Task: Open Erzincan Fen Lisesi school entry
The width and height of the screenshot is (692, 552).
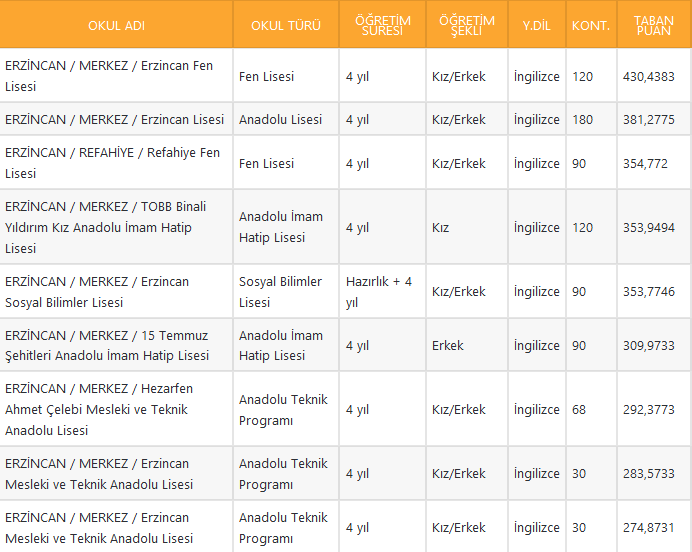Action: click(109, 76)
